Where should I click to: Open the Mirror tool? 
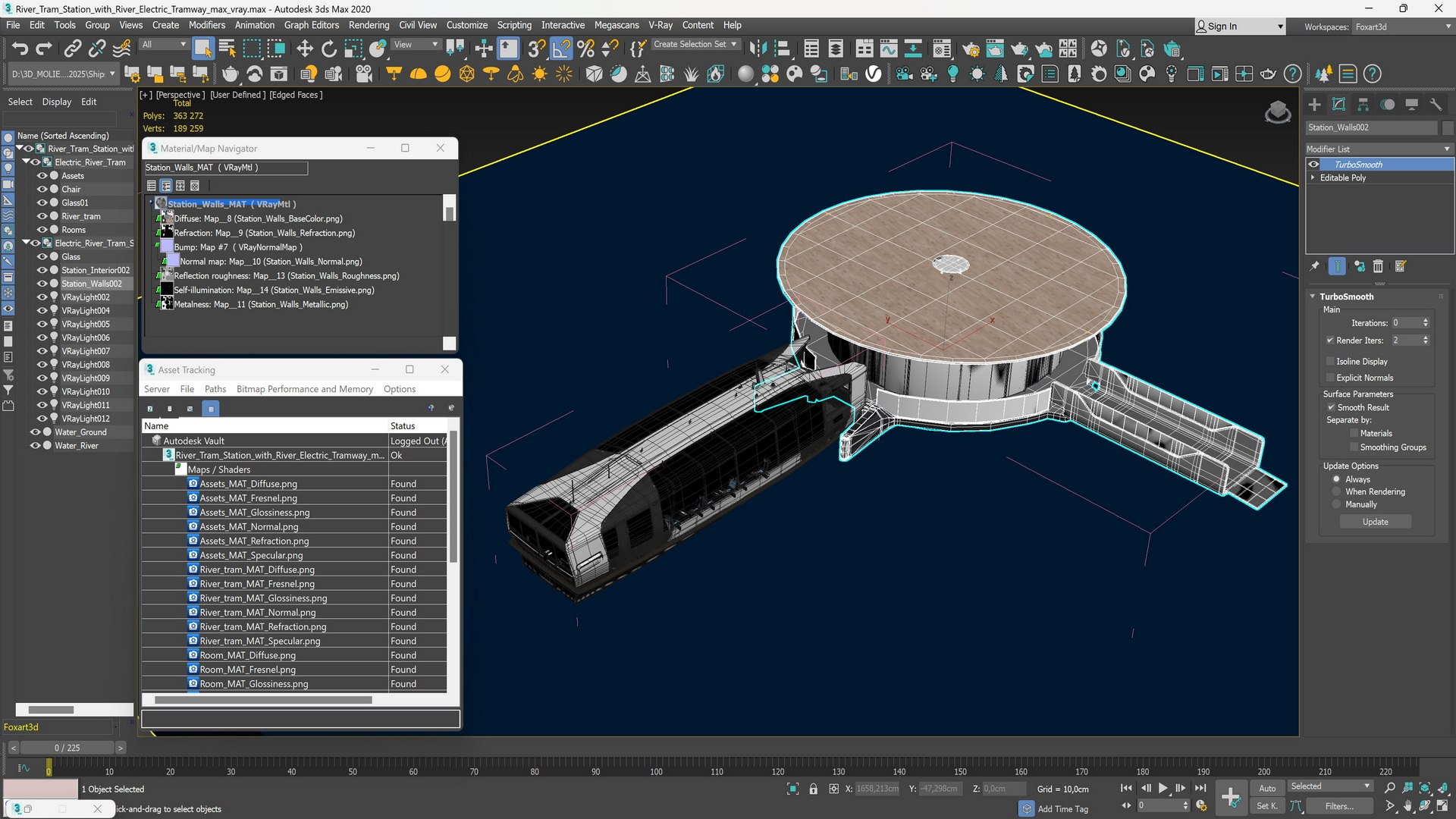point(757,49)
